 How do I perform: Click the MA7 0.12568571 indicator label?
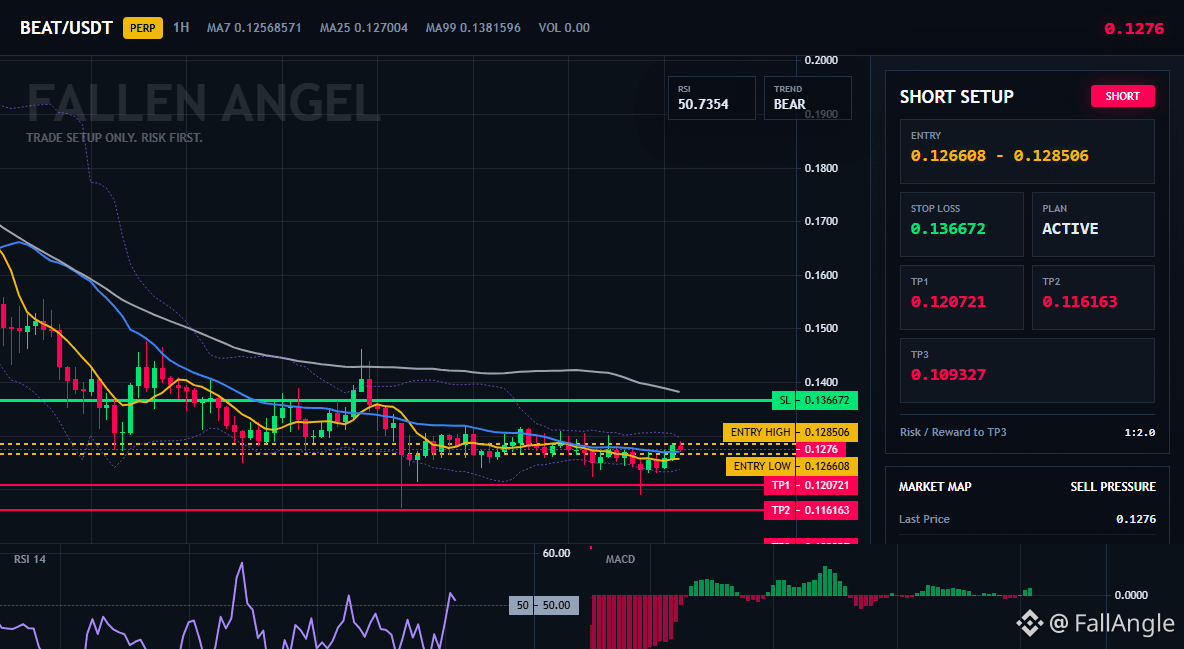[x=254, y=28]
